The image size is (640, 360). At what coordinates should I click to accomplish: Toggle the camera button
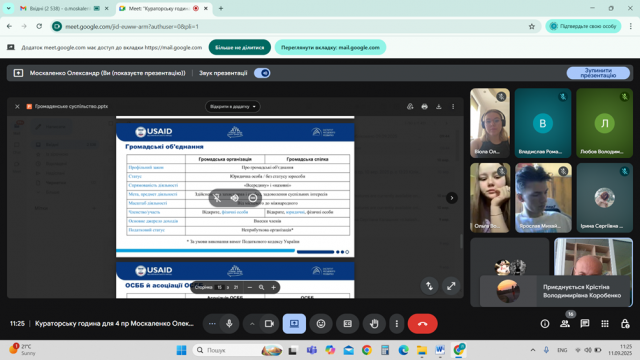[x=269, y=324]
